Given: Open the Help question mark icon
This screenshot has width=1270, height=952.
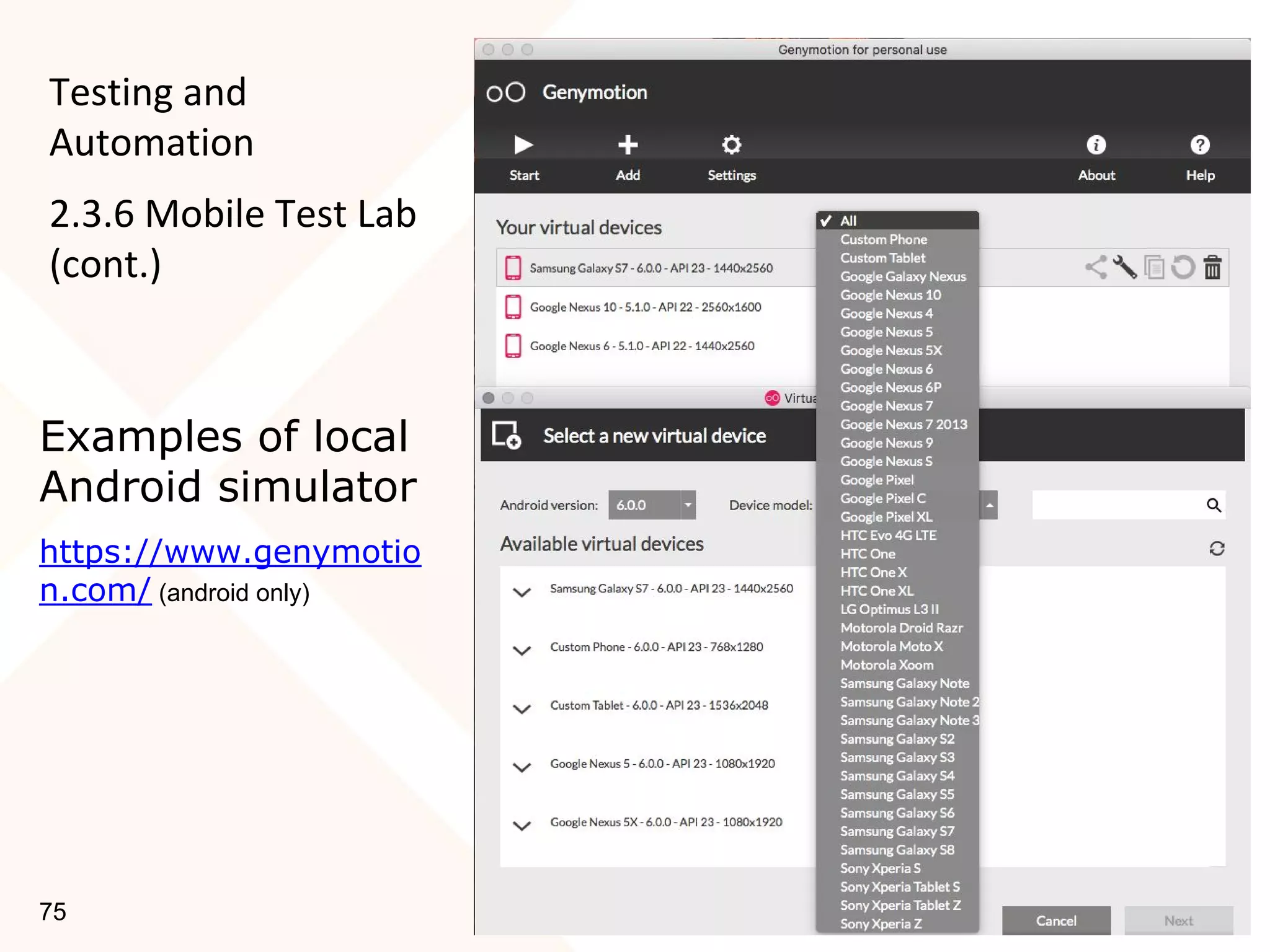Looking at the screenshot, I should click(1200, 145).
